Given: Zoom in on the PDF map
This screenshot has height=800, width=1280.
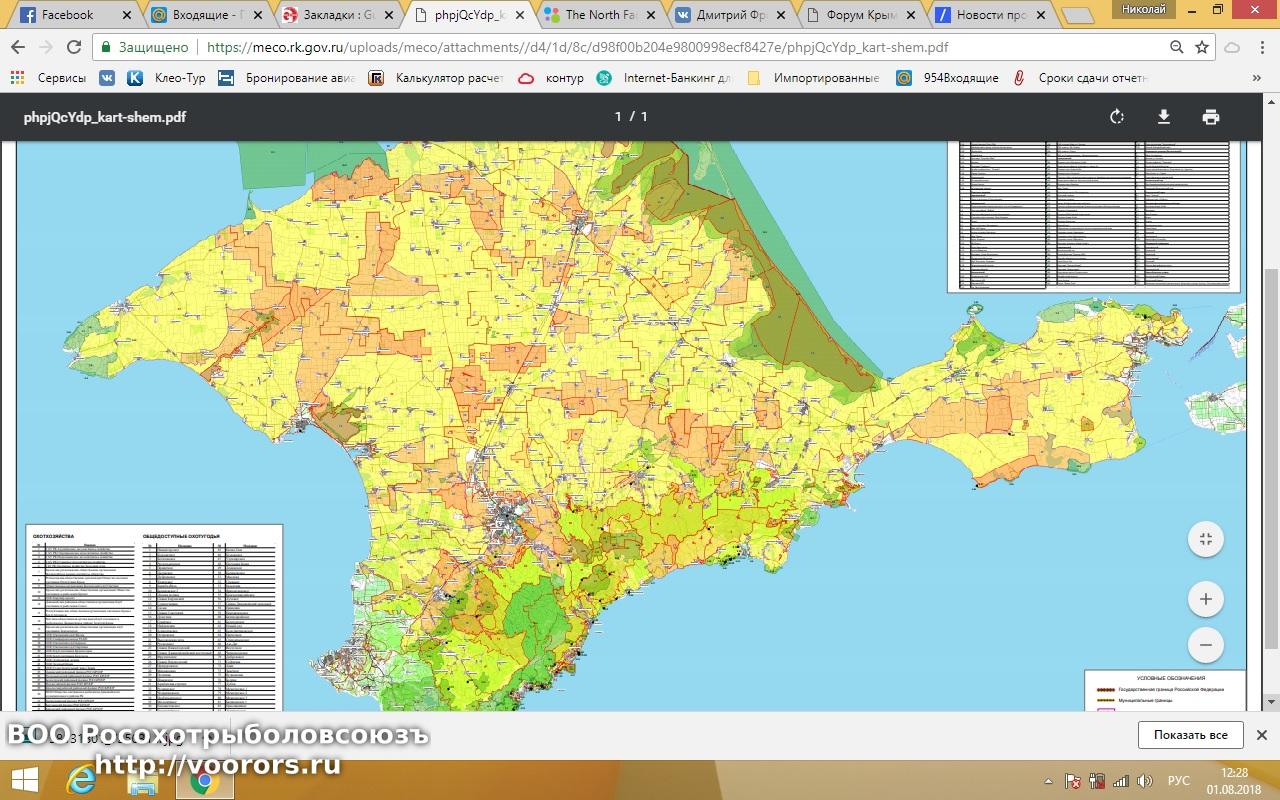Looking at the screenshot, I should tap(1205, 600).
